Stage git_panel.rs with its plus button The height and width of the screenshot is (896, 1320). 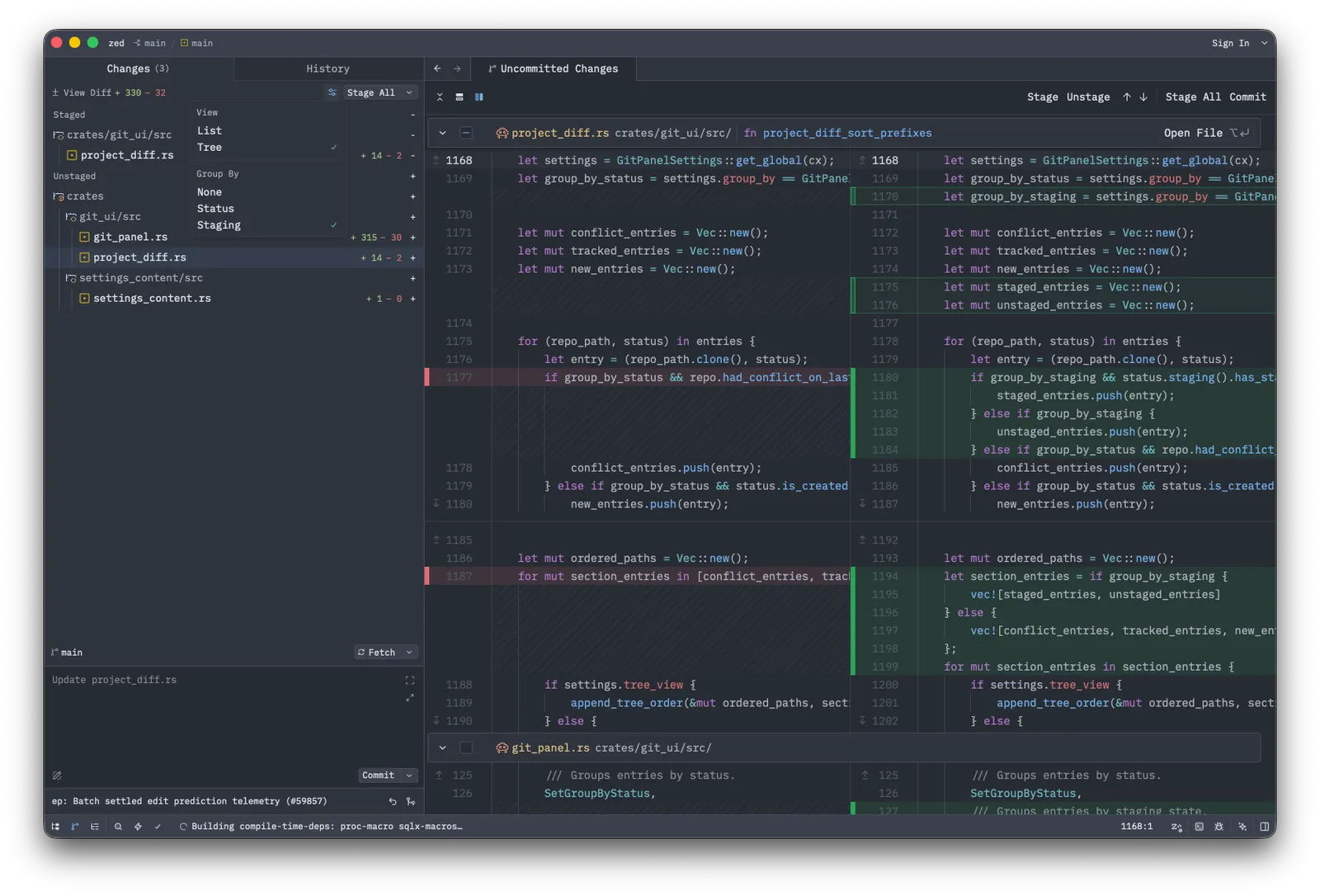pos(412,238)
